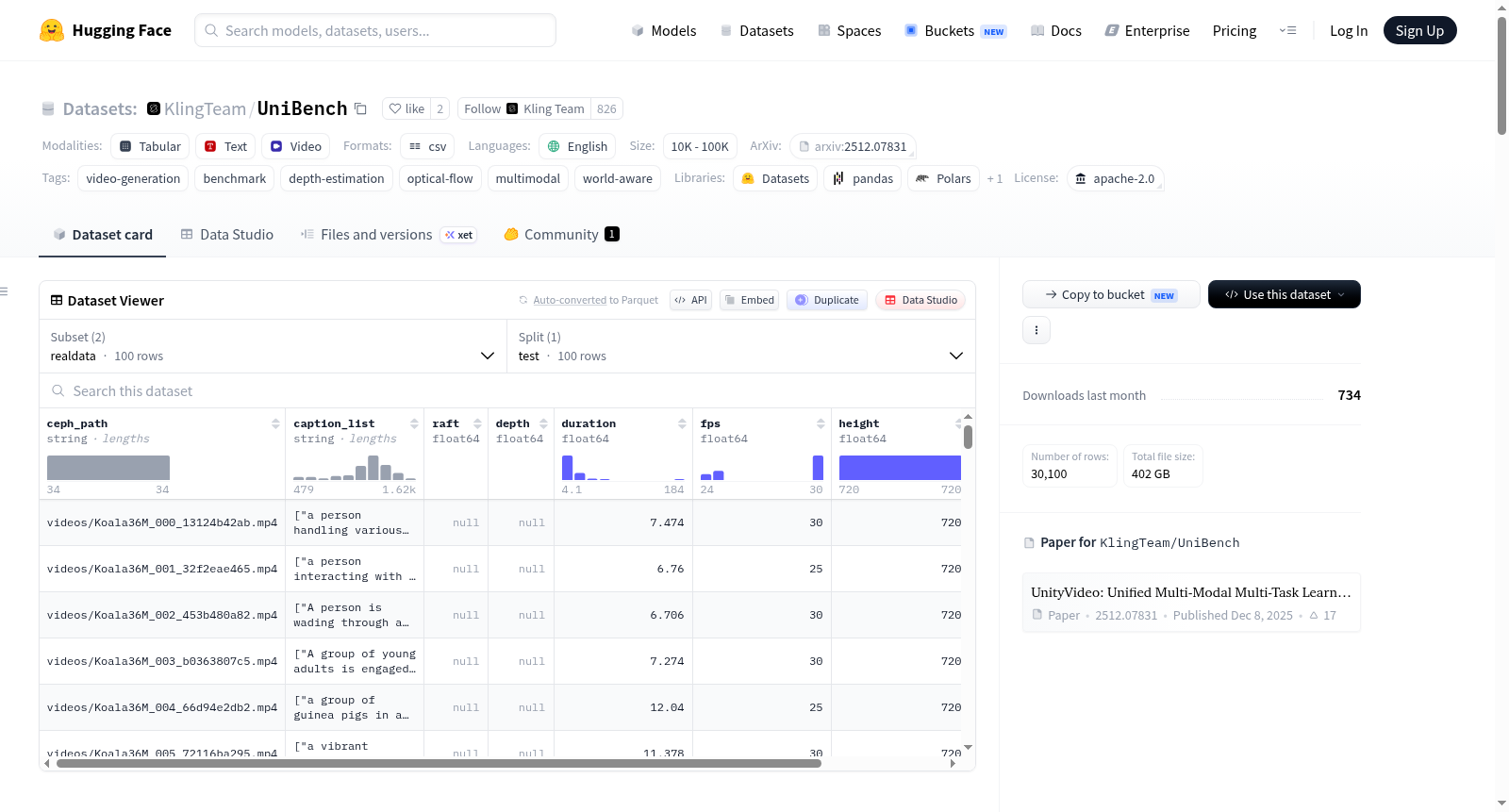This screenshot has height=812, width=1509.
Task: Select the csv format tag
Action: pyautogui.click(x=427, y=146)
